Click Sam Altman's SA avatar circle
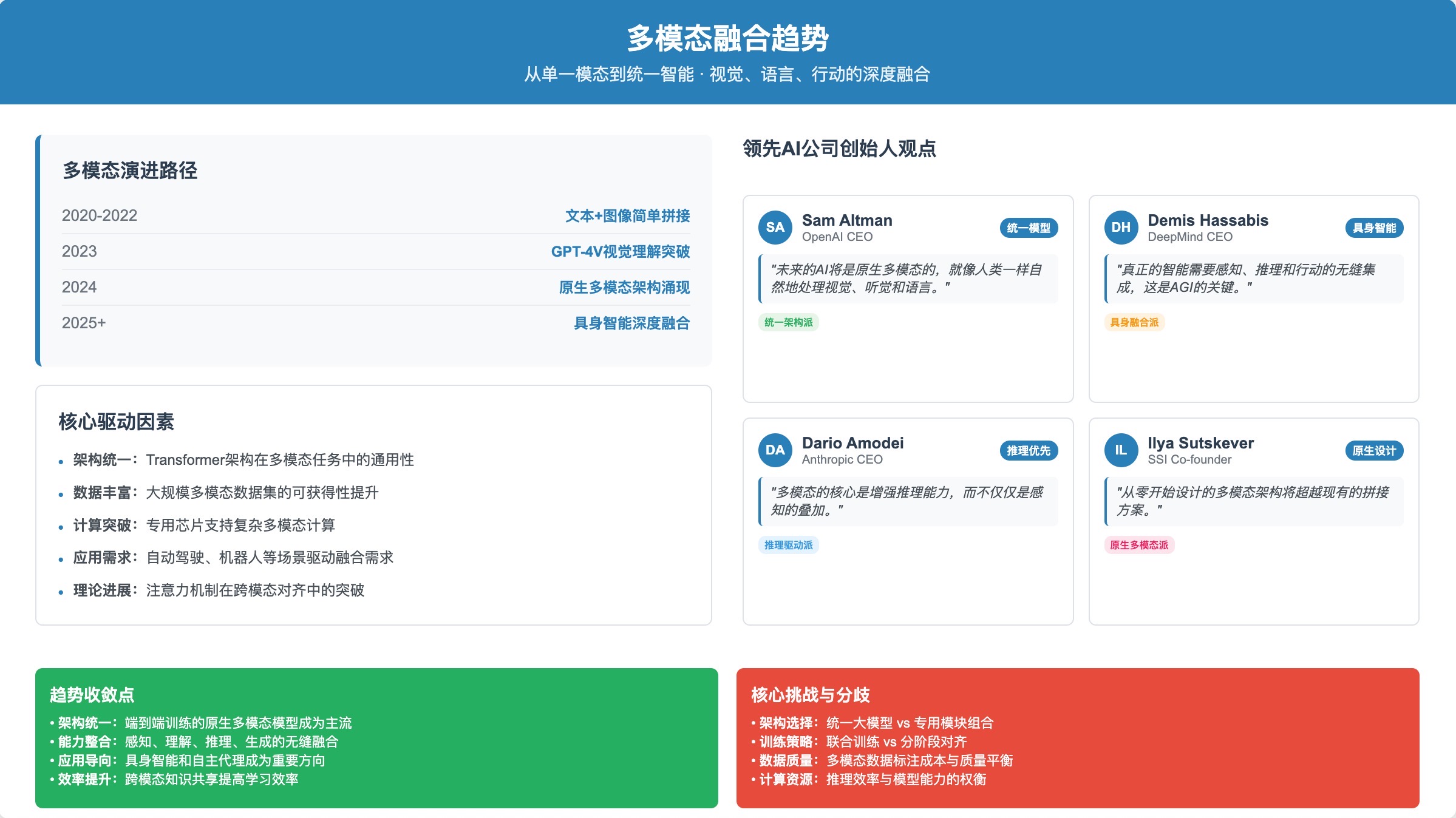The width and height of the screenshot is (1456, 818). [775, 228]
